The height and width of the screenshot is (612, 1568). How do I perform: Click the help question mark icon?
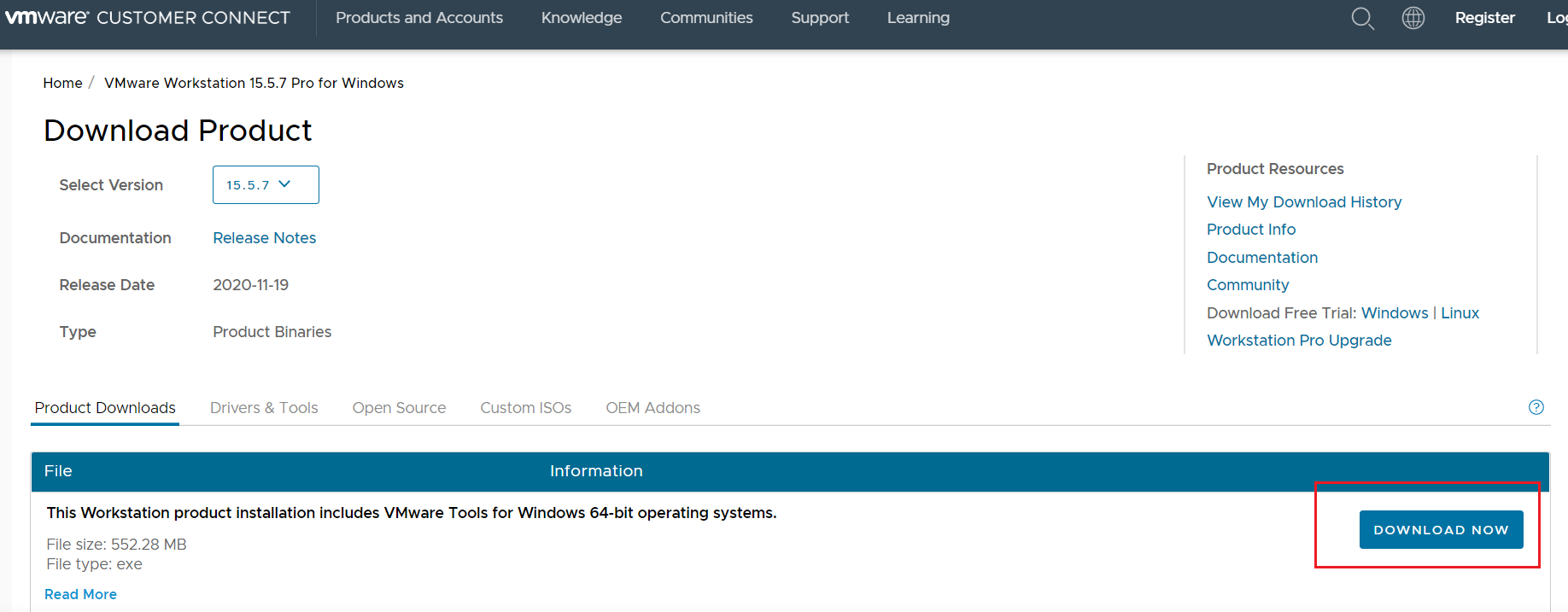[x=1536, y=407]
